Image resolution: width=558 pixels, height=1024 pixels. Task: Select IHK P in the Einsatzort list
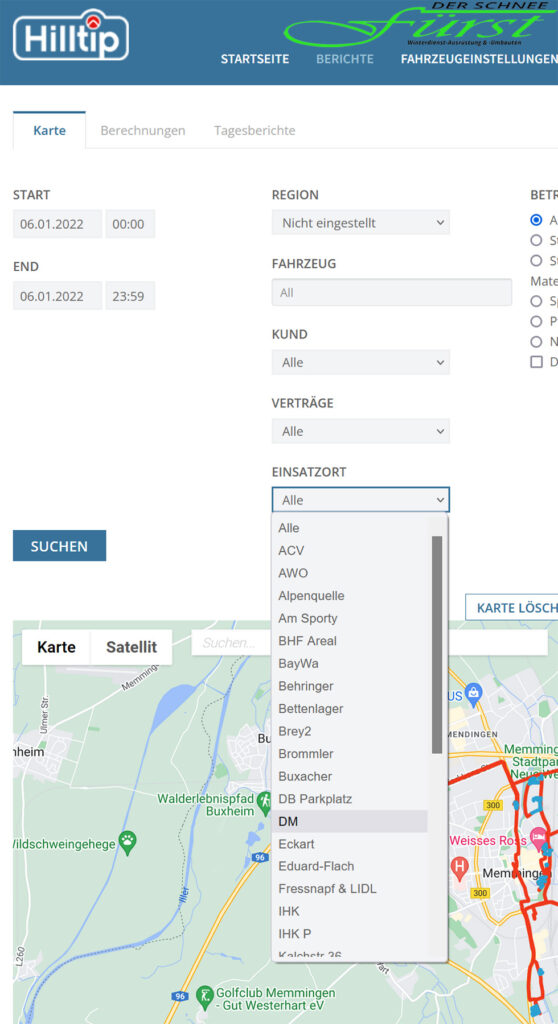[x=350, y=934]
